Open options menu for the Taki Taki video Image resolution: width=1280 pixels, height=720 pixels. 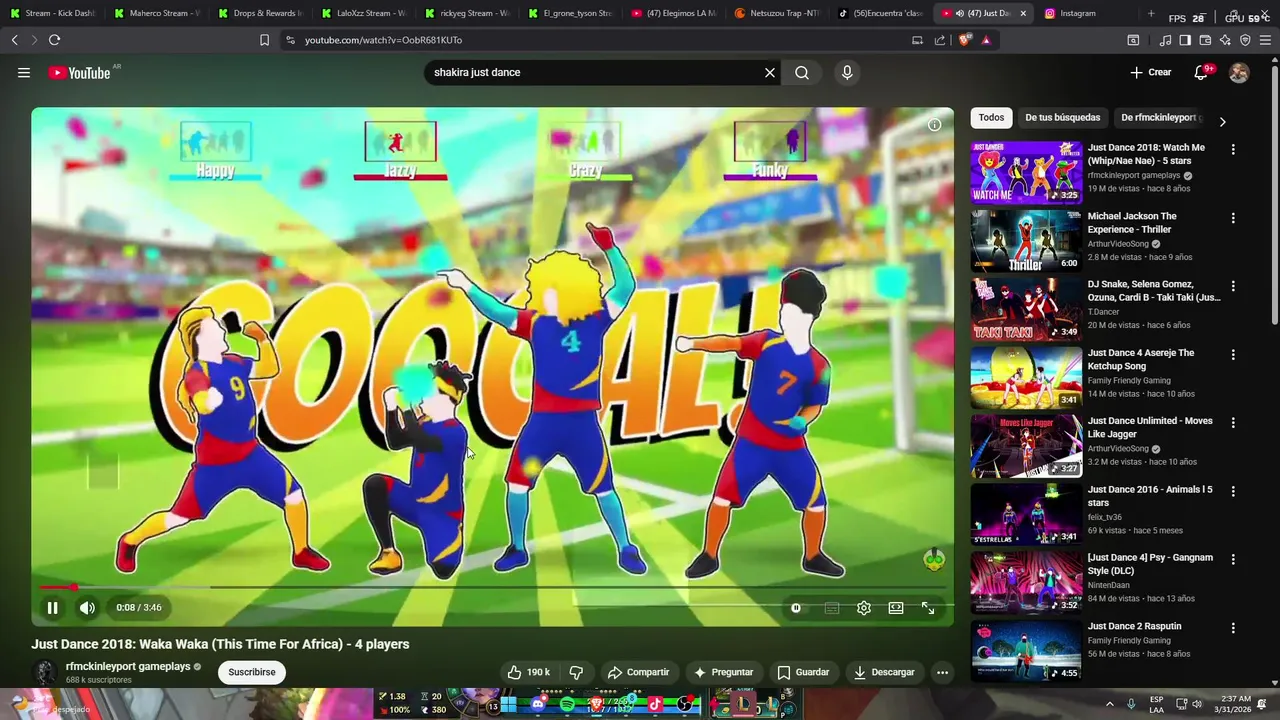1233,286
